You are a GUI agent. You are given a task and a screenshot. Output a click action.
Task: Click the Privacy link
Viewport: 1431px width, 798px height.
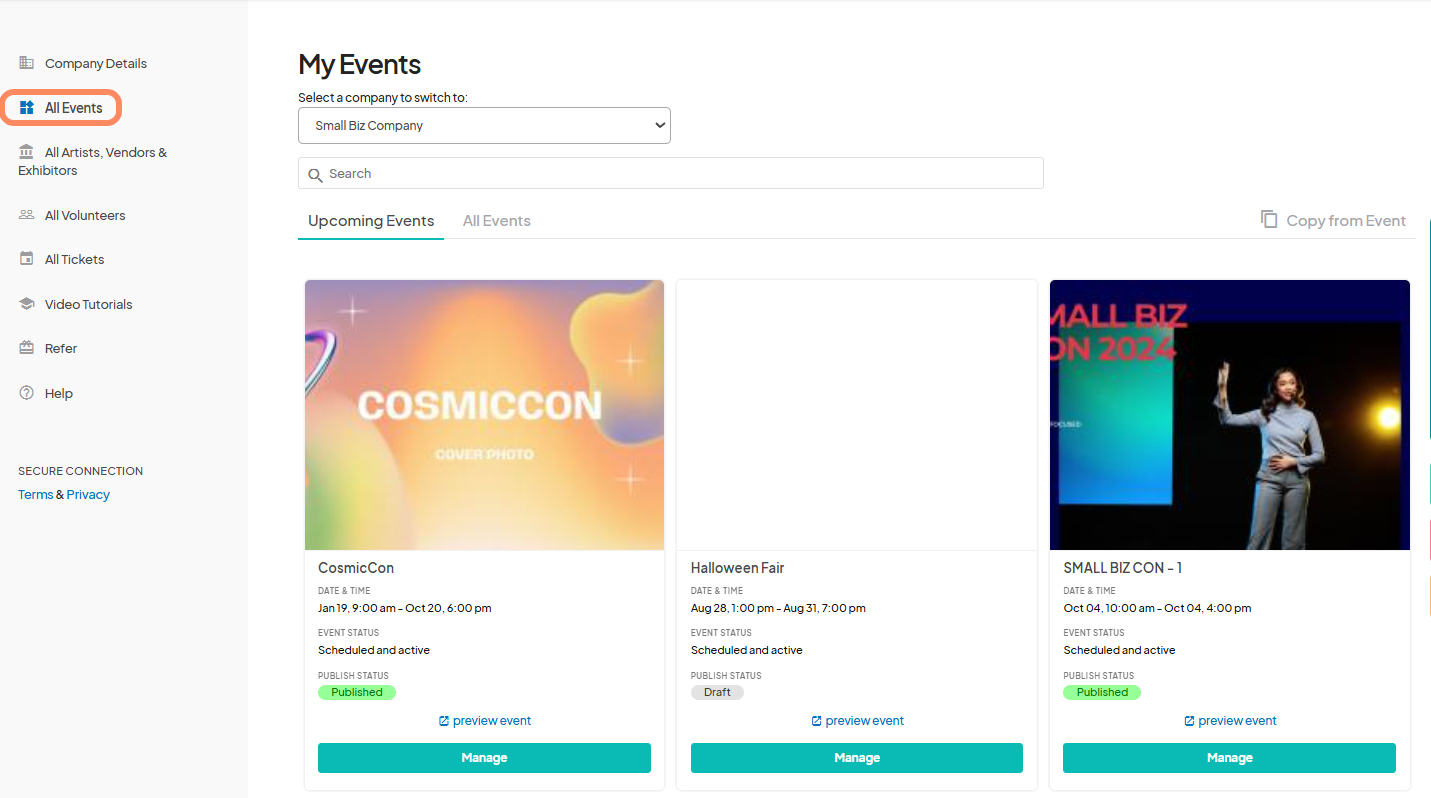pos(88,493)
